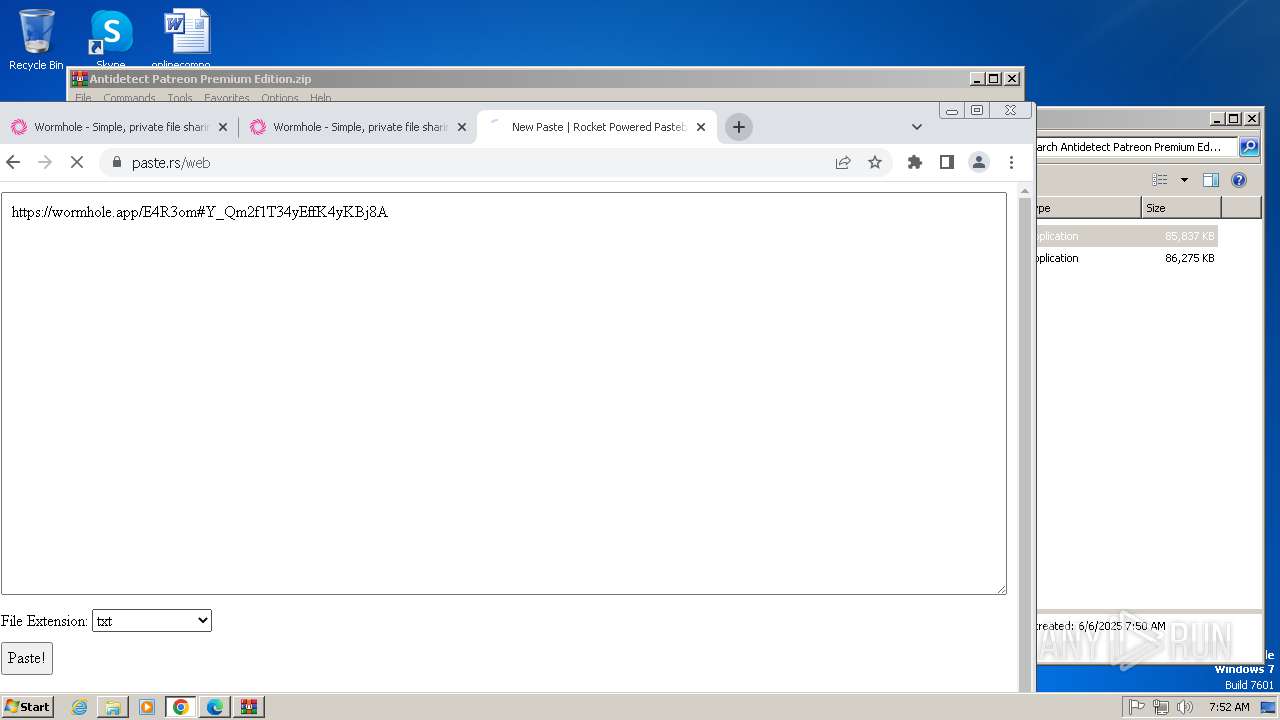Open WinRAR File menu
1280x720 pixels.
(83, 98)
